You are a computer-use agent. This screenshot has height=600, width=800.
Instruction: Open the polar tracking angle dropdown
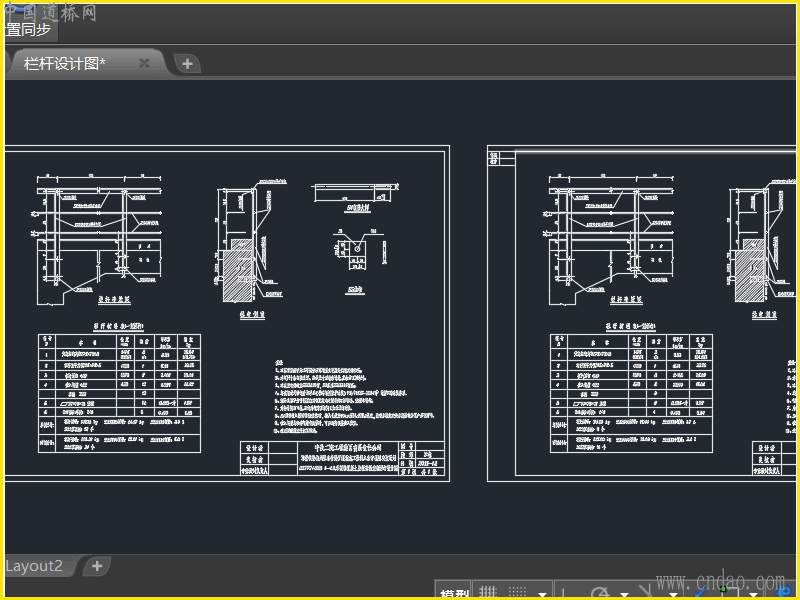624,594
